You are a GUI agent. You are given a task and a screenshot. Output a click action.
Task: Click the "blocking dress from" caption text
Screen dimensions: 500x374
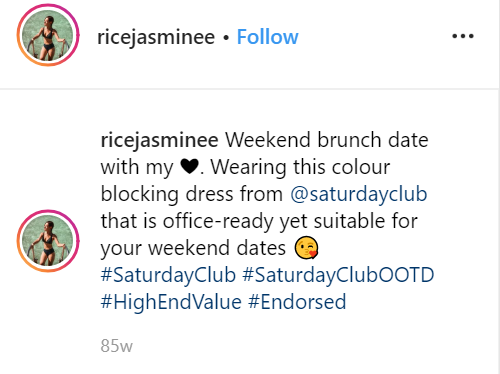[192, 194]
